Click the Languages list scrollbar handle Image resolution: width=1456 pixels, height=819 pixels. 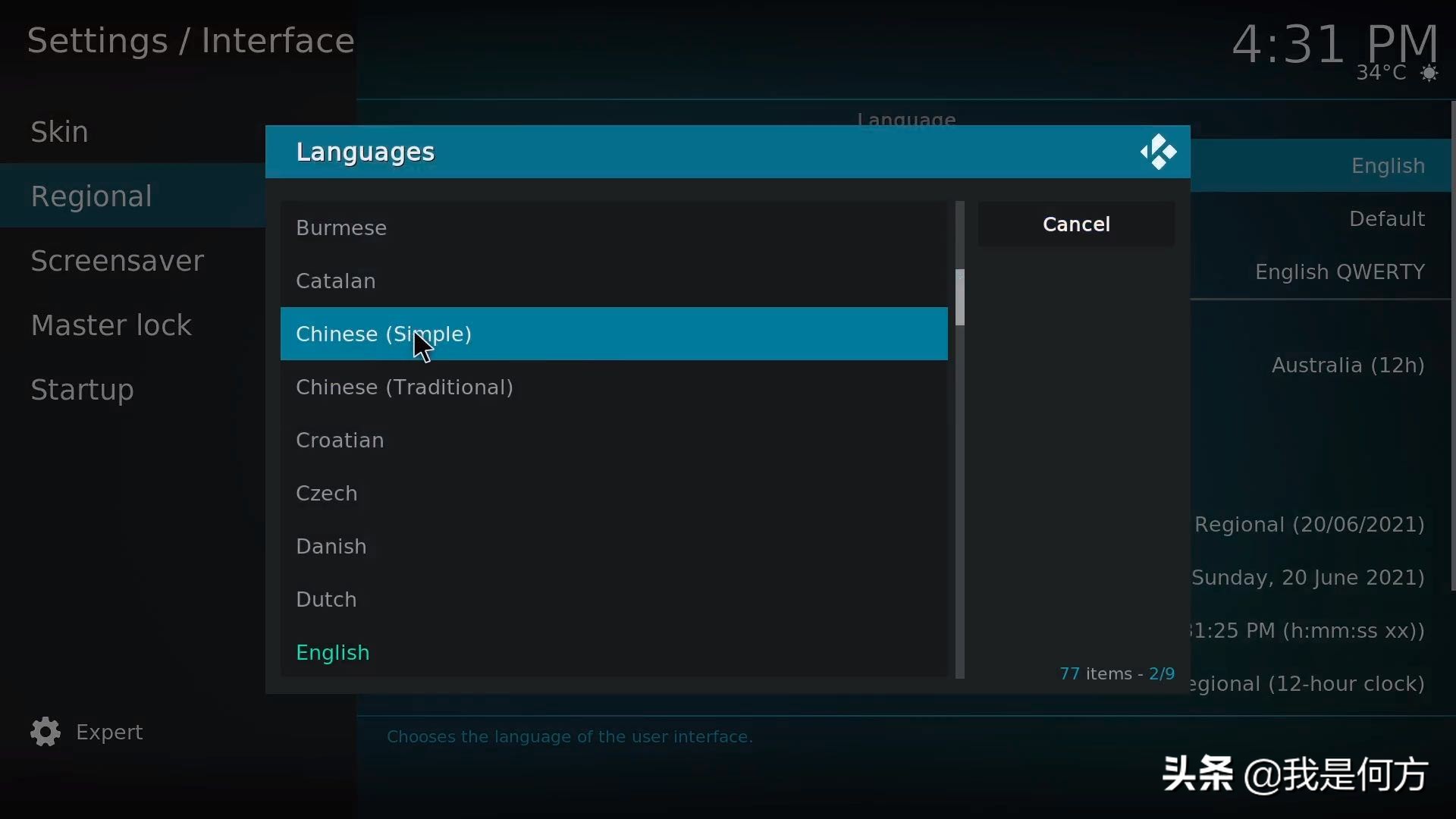[959, 297]
